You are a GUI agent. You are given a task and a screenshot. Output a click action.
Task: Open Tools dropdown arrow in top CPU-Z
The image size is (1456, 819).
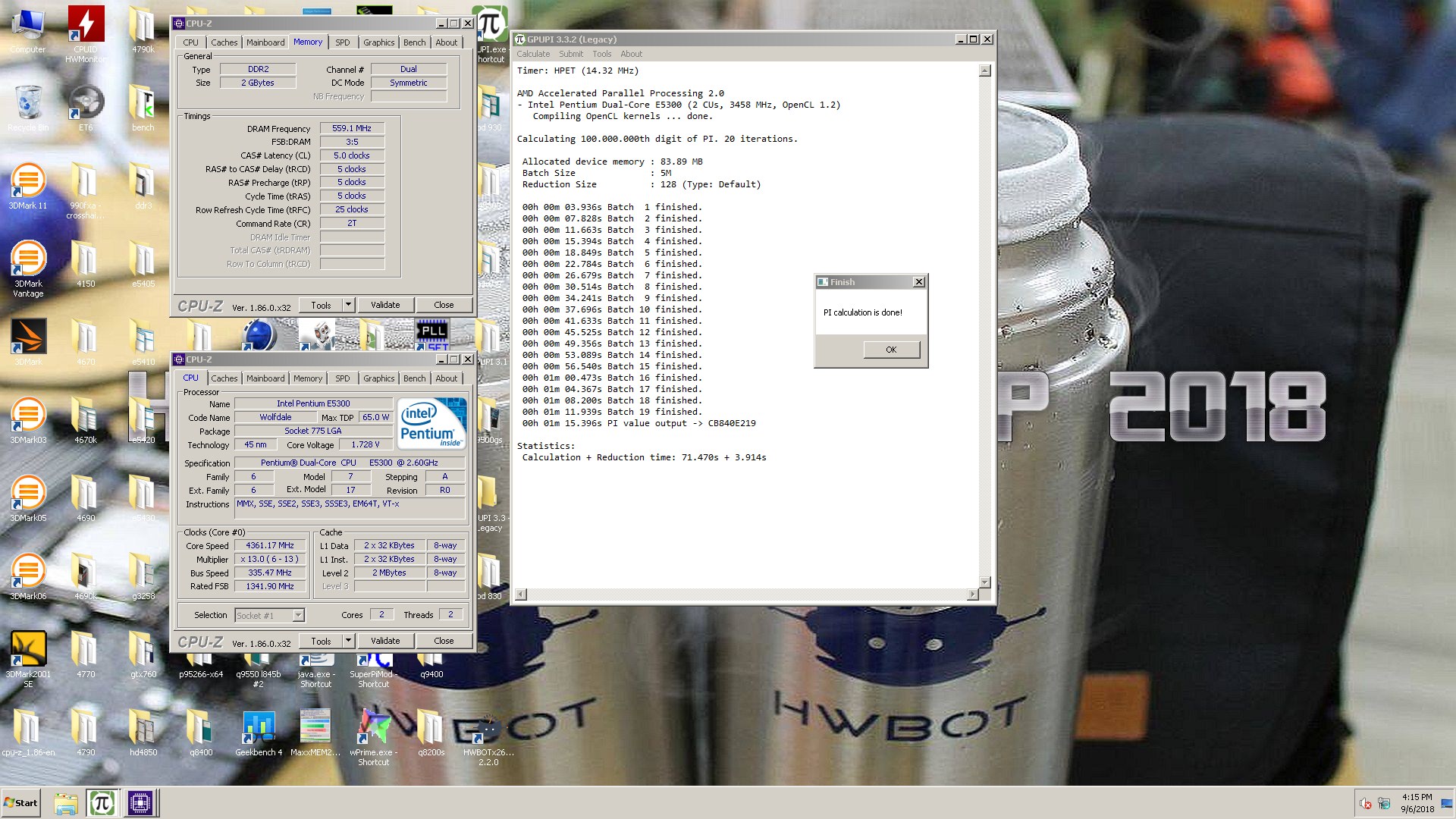348,305
